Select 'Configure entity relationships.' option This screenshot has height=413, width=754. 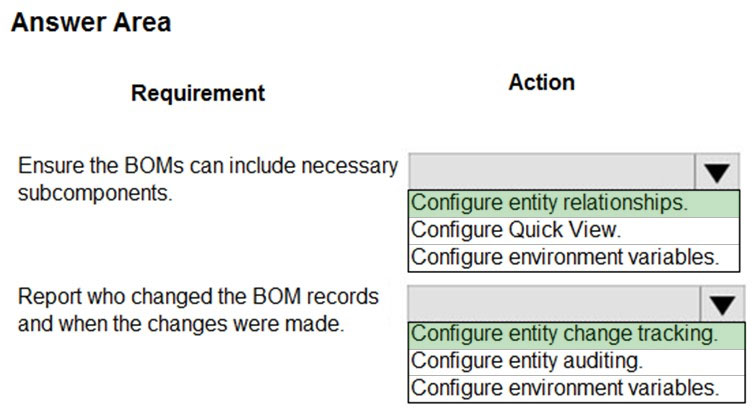tap(574, 203)
